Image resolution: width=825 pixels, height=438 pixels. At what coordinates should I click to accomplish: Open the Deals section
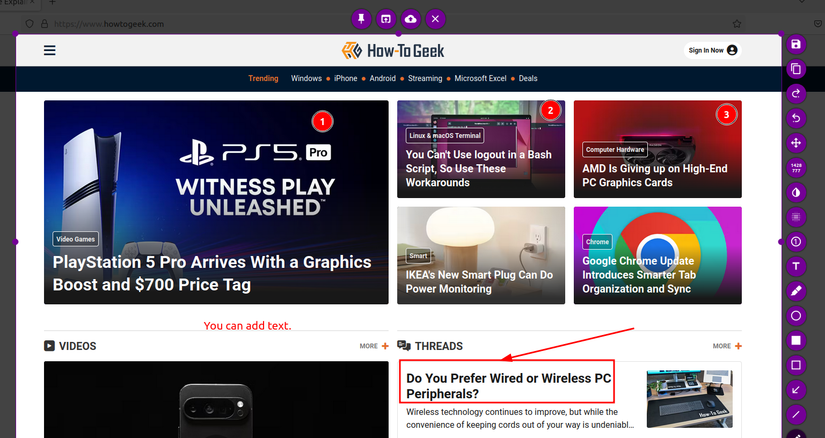(x=528, y=78)
